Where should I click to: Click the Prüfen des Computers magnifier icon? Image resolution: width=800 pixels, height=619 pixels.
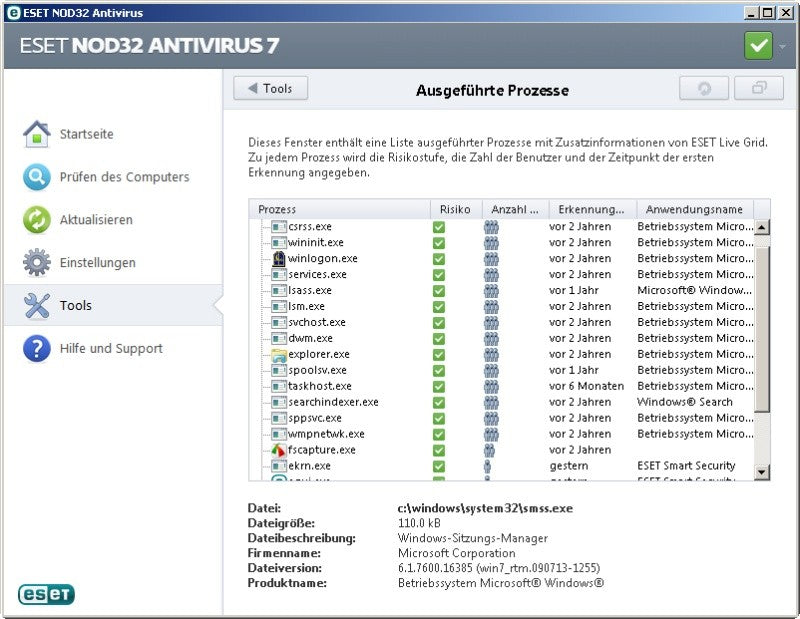pyautogui.click(x=37, y=177)
